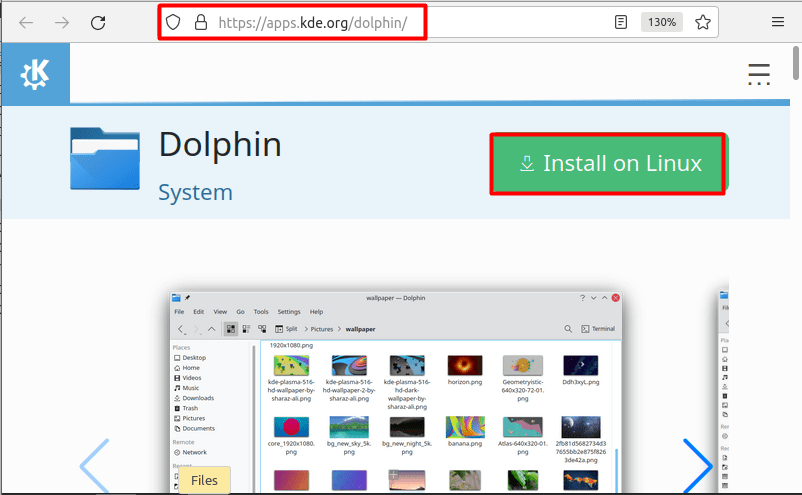Open the tracking protection shield icon
Viewport: 802px width, 495px height.
tap(173, 22)
